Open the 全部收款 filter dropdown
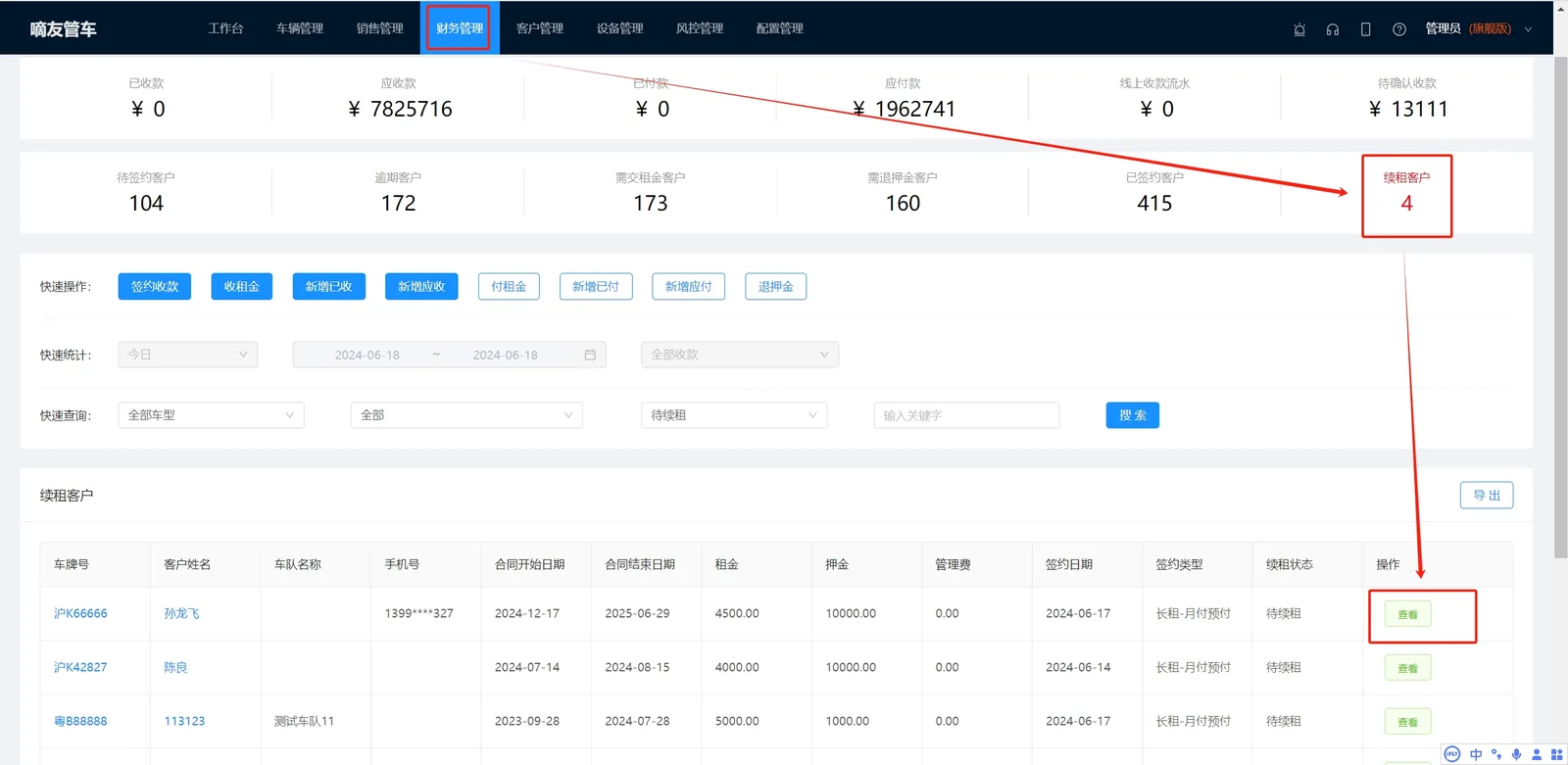Viewport: 1568px width, 765px height. 740,355
